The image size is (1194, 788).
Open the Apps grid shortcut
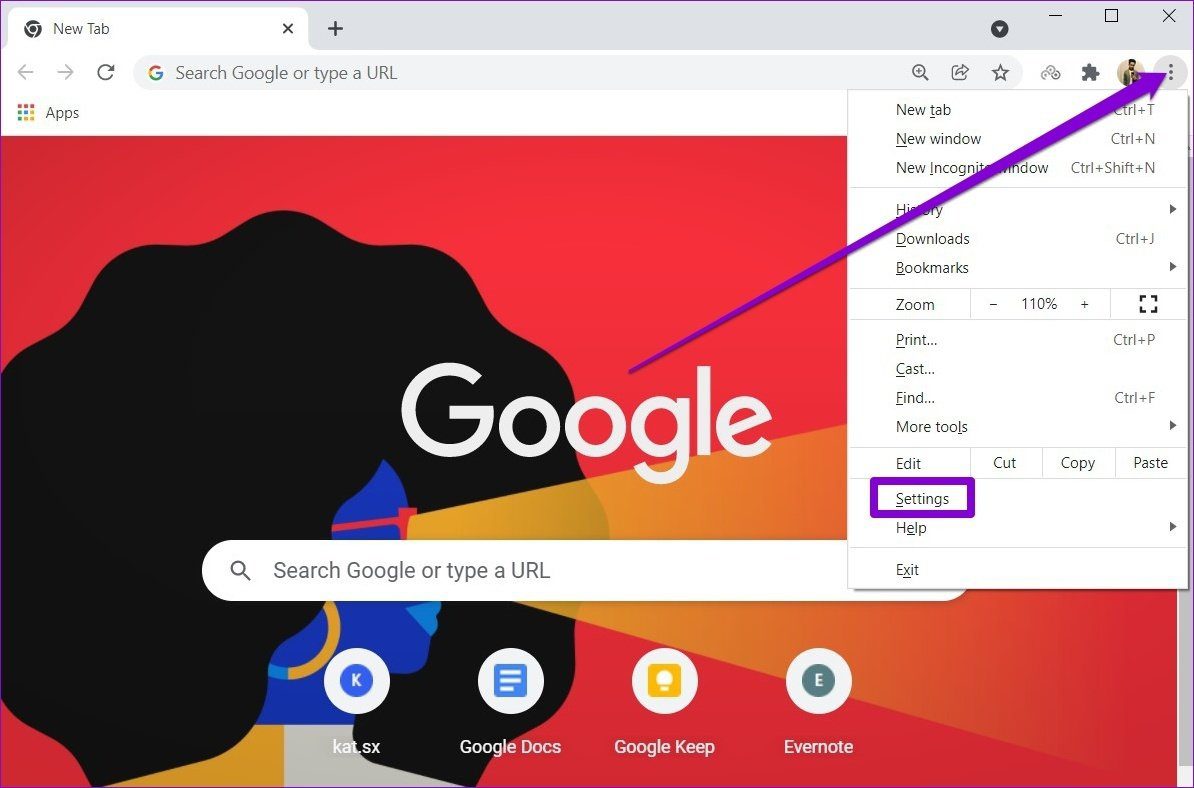pos(48,113)
